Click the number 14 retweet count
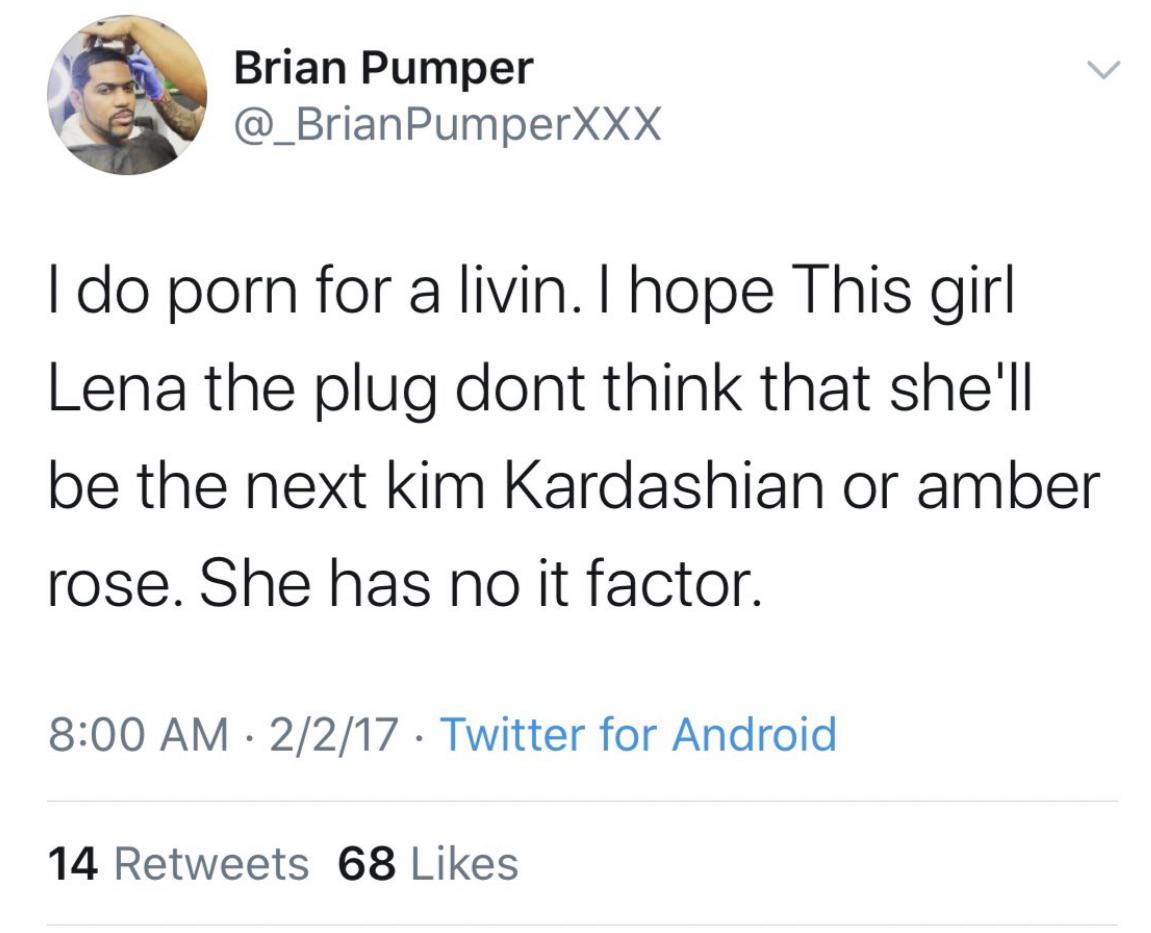Viewport: 1151px width, 933px height. point(73,863)
